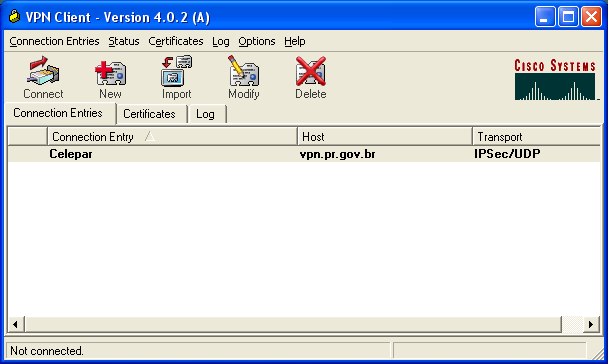The image size is (608, 364).
Task: Click scrollbar left arrow
Action: pyautogui.click(x=16, y=324)
